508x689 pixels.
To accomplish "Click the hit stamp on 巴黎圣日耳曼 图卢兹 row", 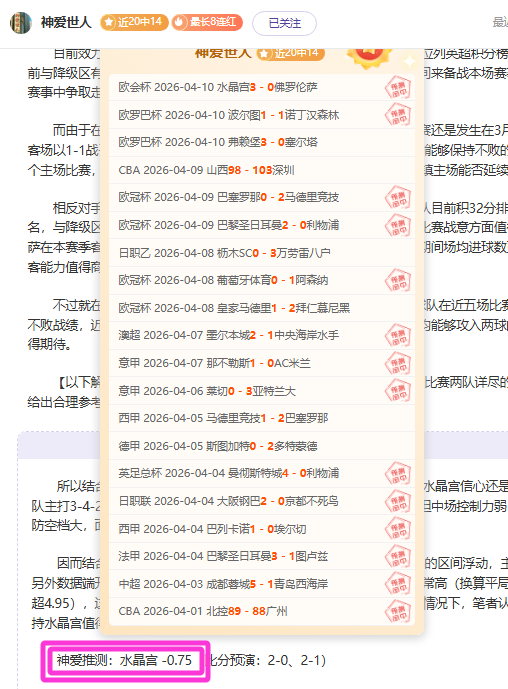I will coord(398,556).
